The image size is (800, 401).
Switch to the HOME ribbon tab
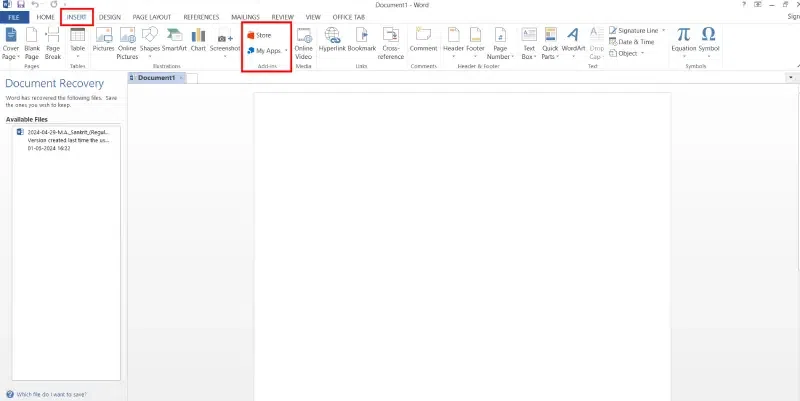point(45,17)
